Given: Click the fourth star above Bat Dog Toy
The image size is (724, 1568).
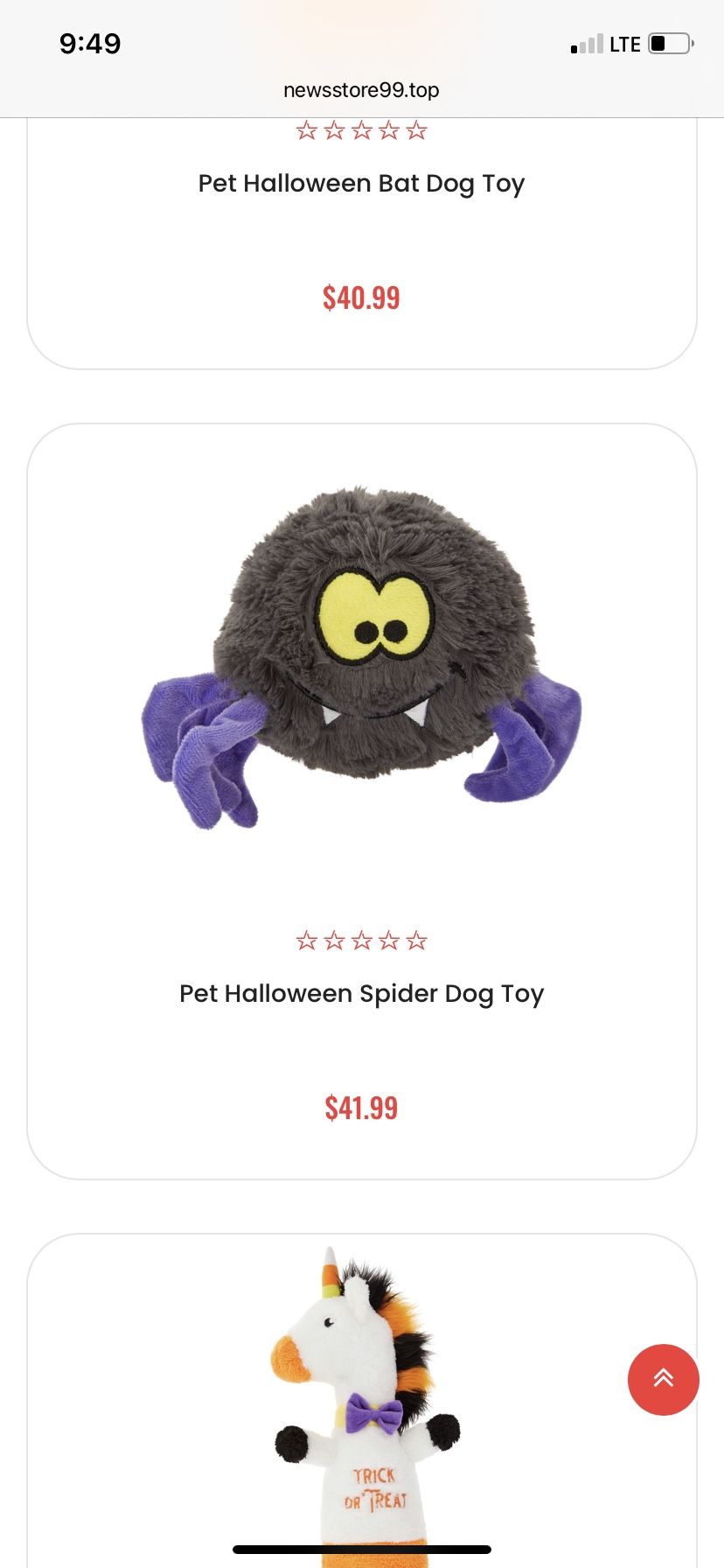Looking at the screenshot, I should (x=389, y=130).
